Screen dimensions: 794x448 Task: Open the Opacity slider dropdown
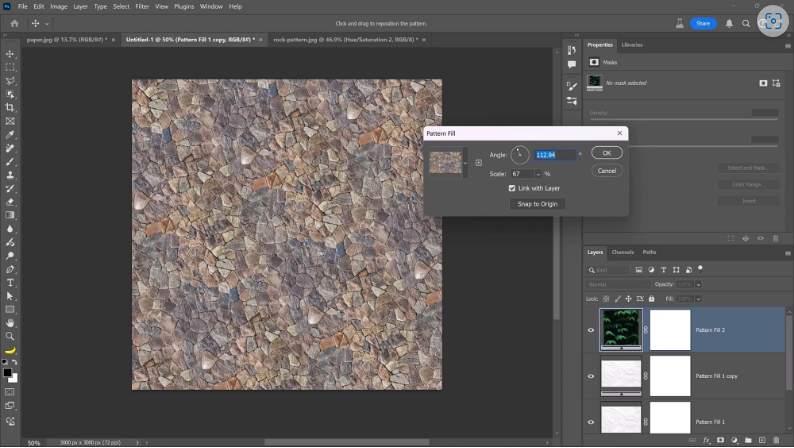click(699, 284)
